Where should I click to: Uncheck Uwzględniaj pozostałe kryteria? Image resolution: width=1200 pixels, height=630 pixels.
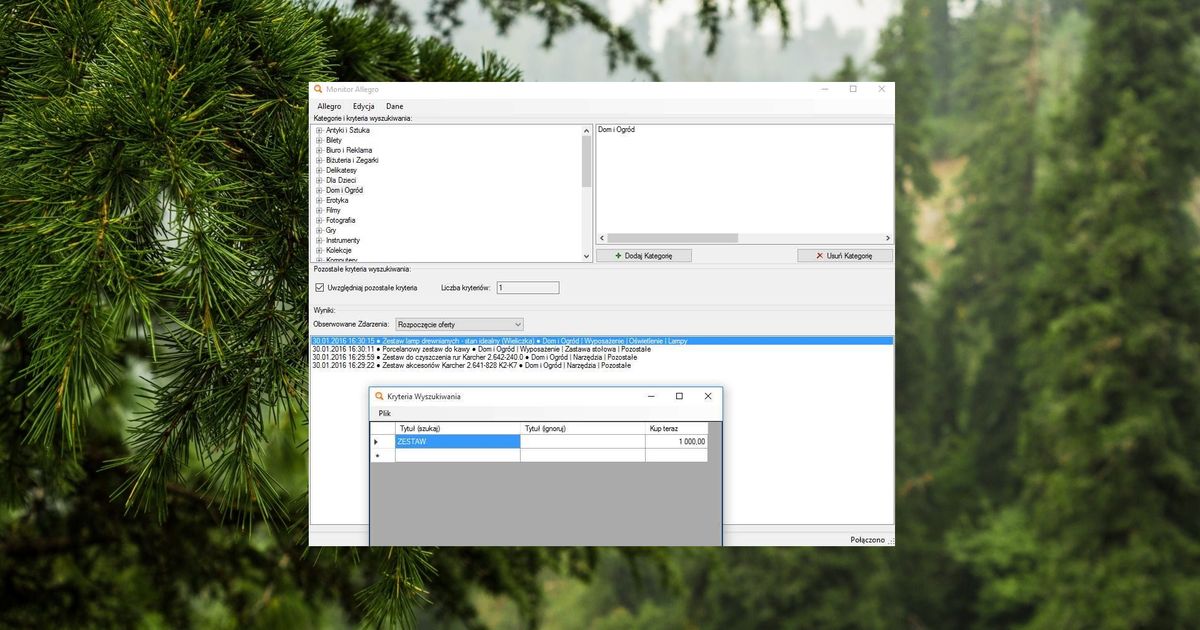tap(319, 287)
